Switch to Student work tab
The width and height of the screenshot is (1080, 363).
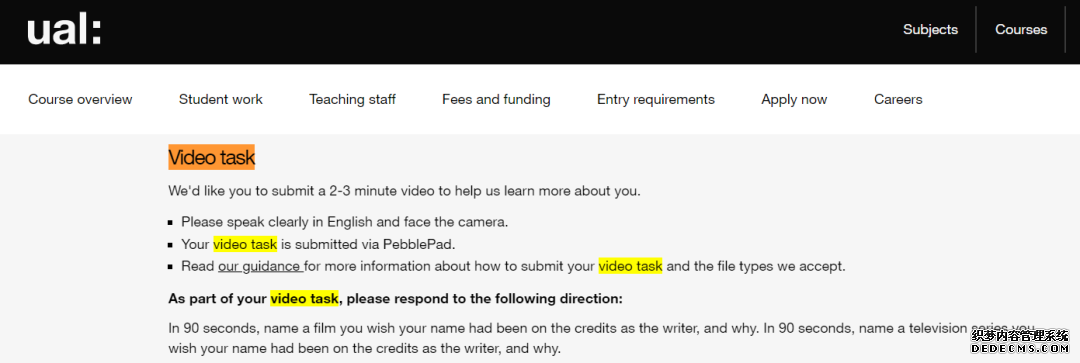click(220, 99)
